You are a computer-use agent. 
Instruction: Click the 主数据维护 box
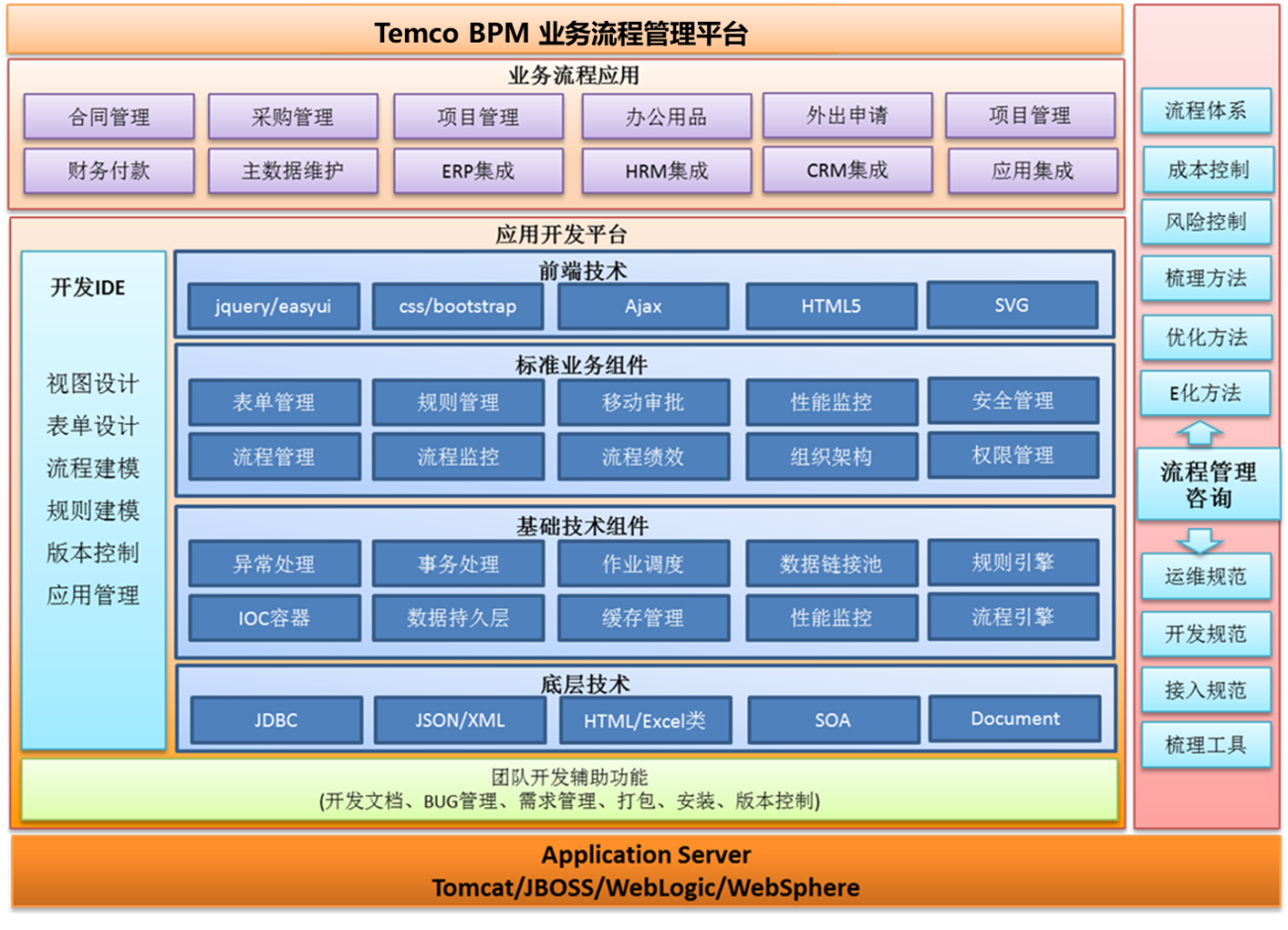(293, 170)
